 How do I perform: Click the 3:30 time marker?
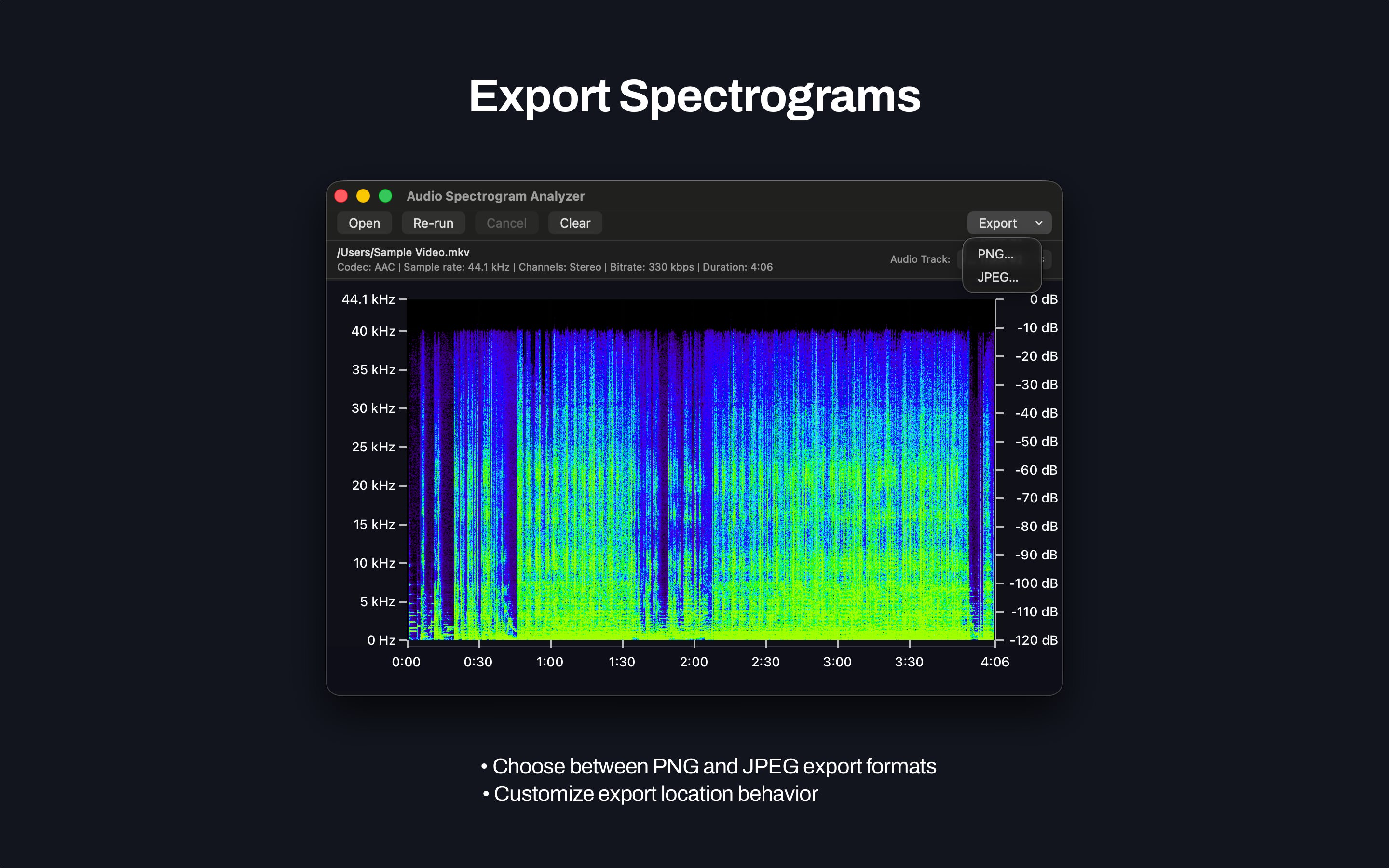click(x=909, y=662)
